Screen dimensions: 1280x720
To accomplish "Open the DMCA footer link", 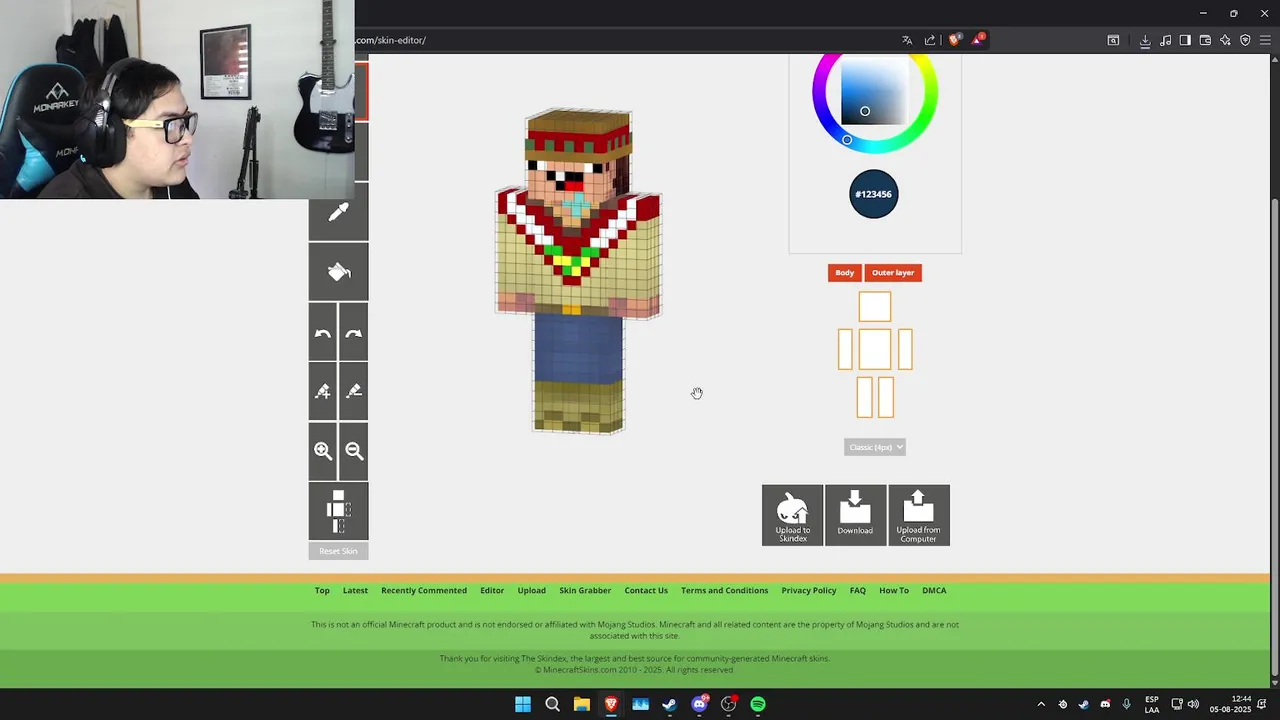I will click(934, 590).
